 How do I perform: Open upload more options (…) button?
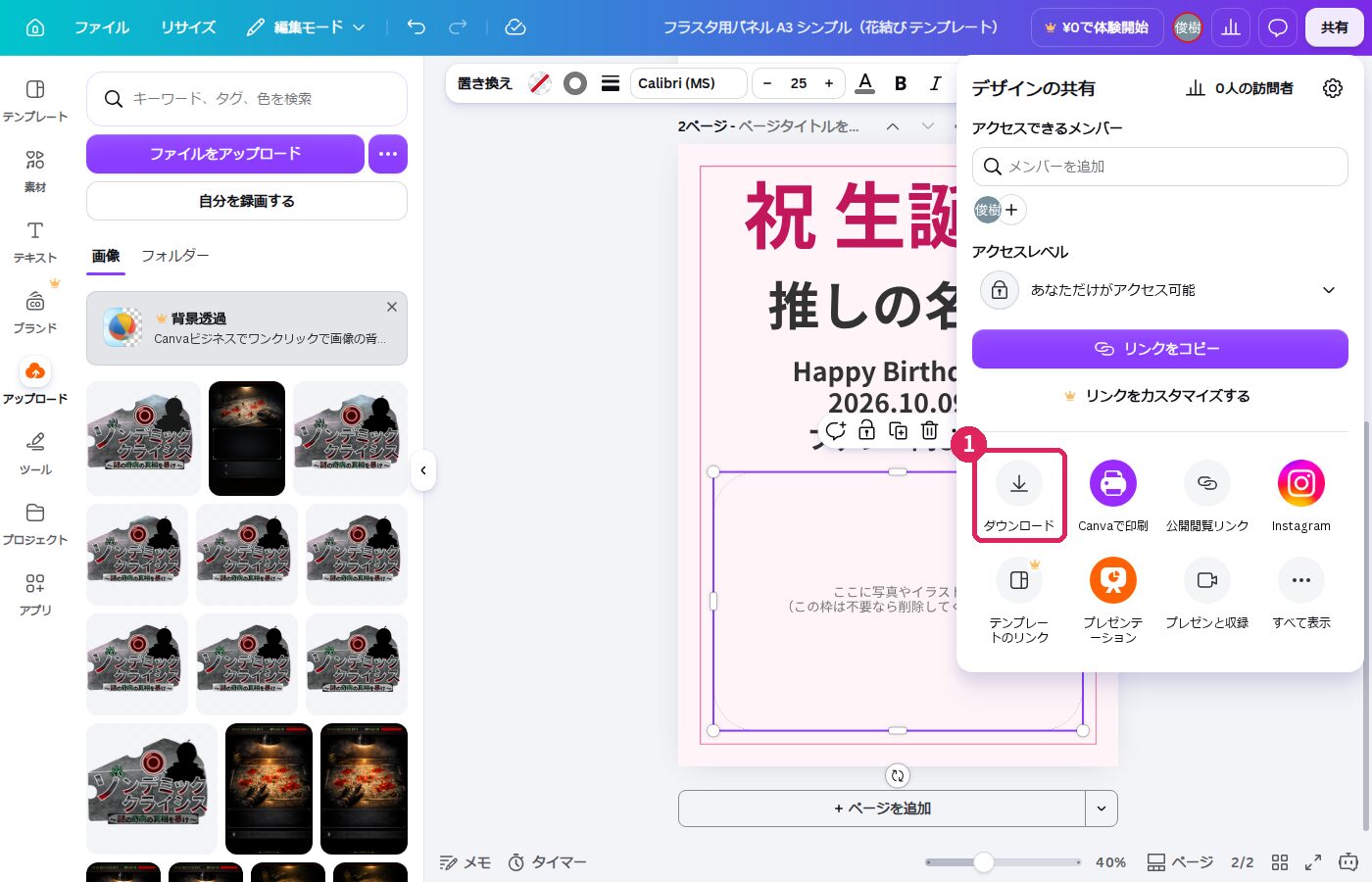pos(388,154)
